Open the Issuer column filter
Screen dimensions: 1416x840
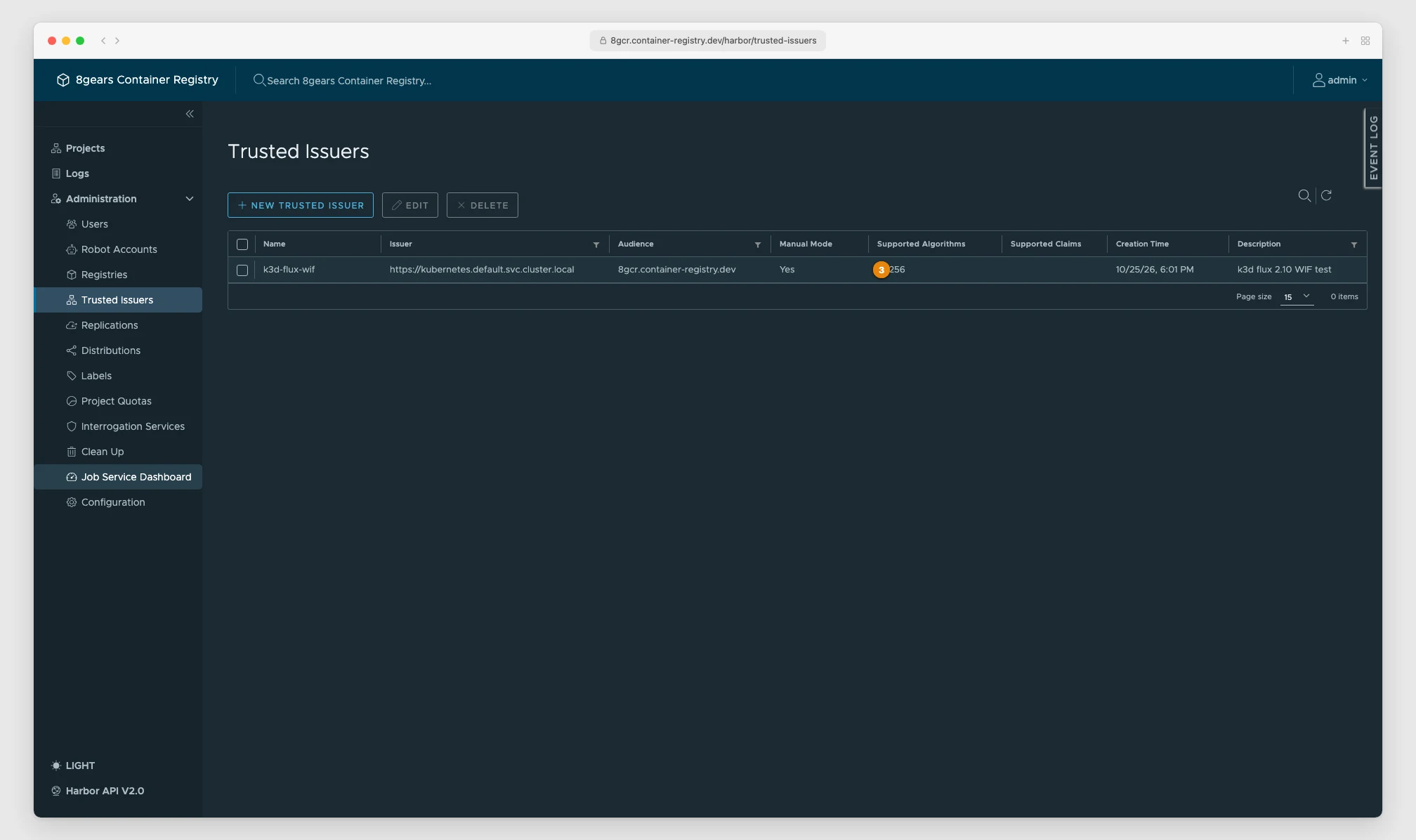[x=596, y=244]
